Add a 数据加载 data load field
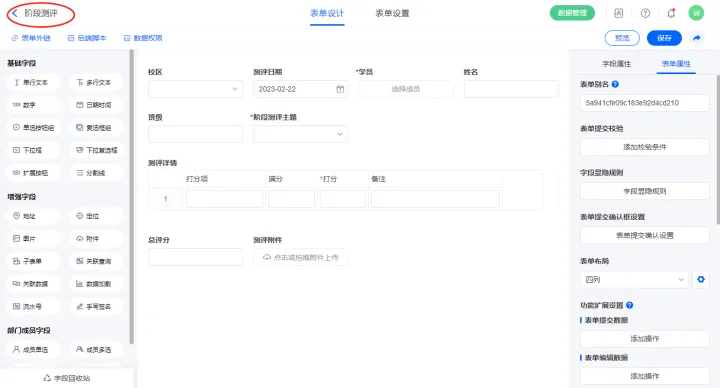 (96, 284)
